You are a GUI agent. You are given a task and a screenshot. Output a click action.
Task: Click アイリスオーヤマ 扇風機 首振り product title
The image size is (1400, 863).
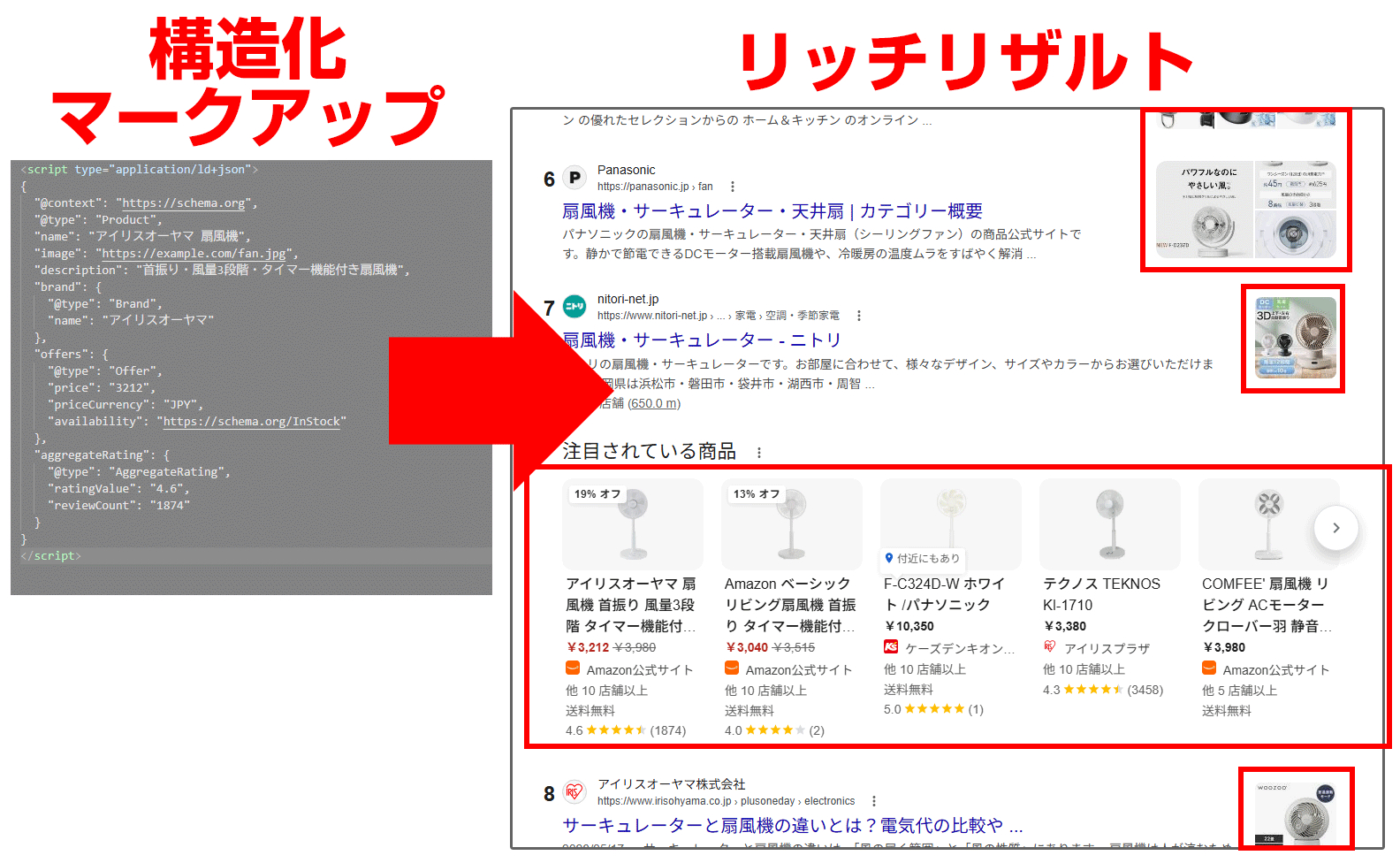[x=631, y=605]
